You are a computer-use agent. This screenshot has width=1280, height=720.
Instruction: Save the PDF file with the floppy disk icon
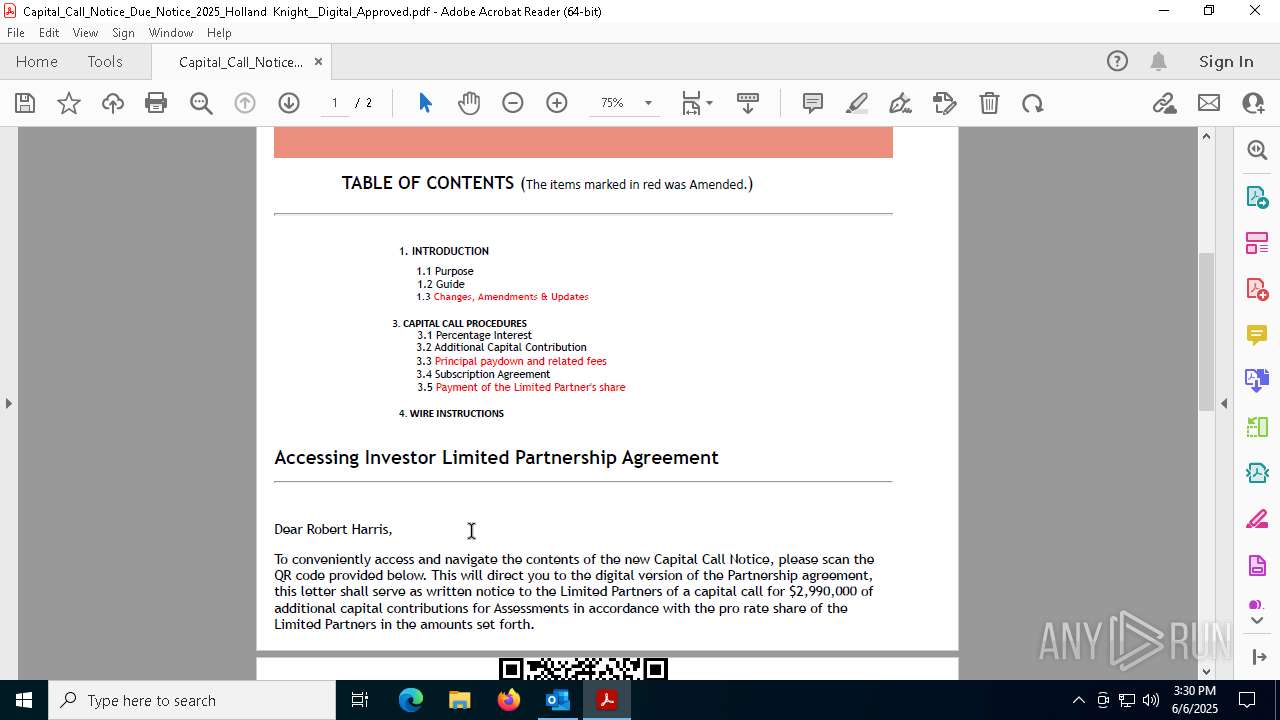pos(25,103)
